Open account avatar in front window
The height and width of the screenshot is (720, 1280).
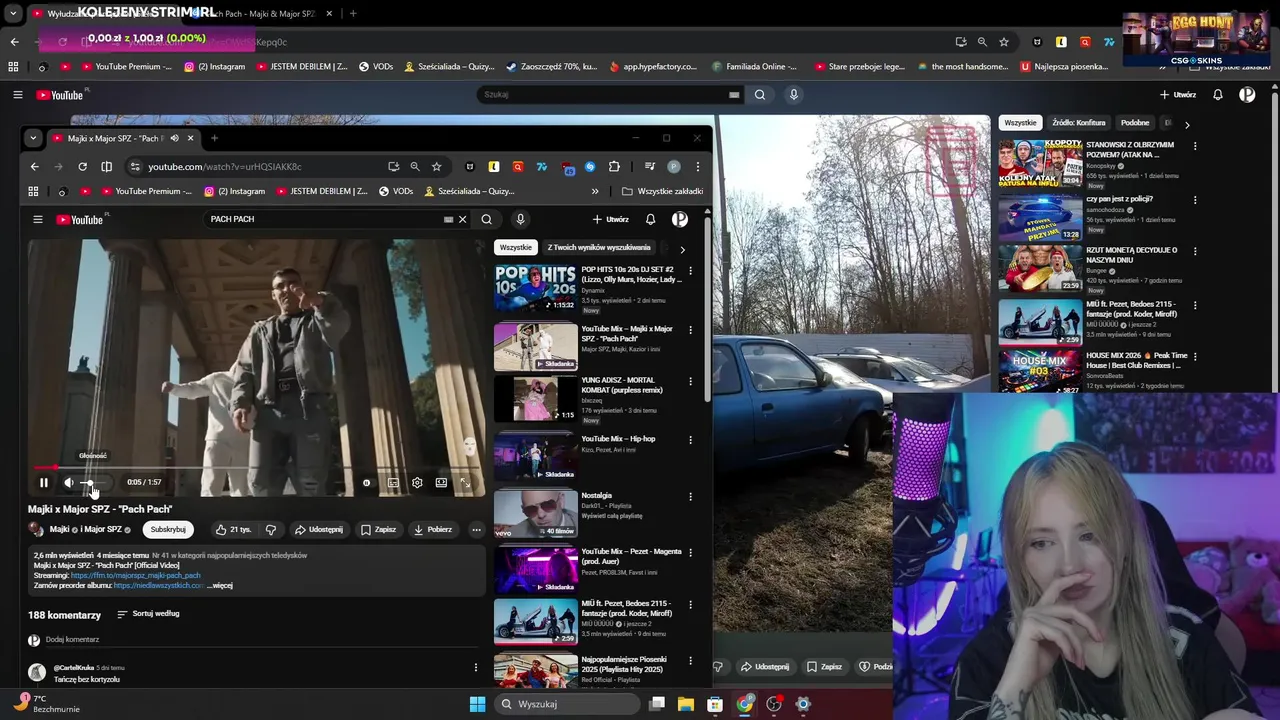point(680,219)
